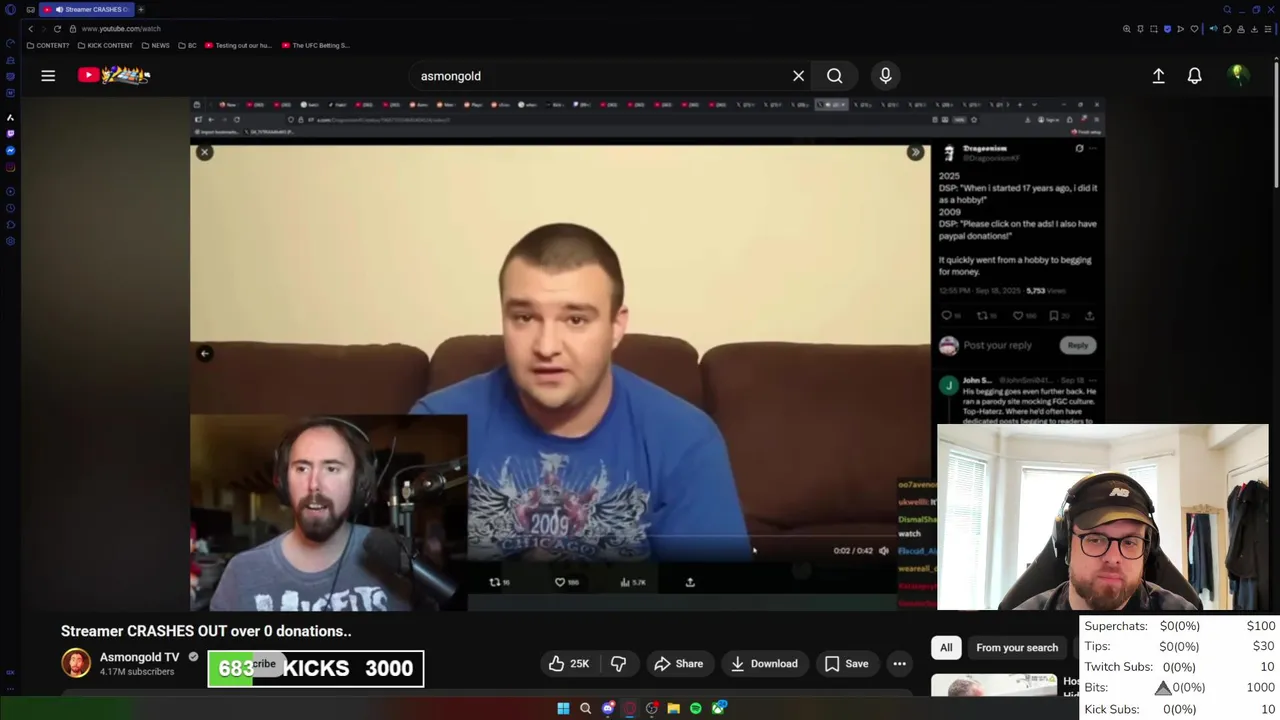Open Xbox app from taskbar

718,708
